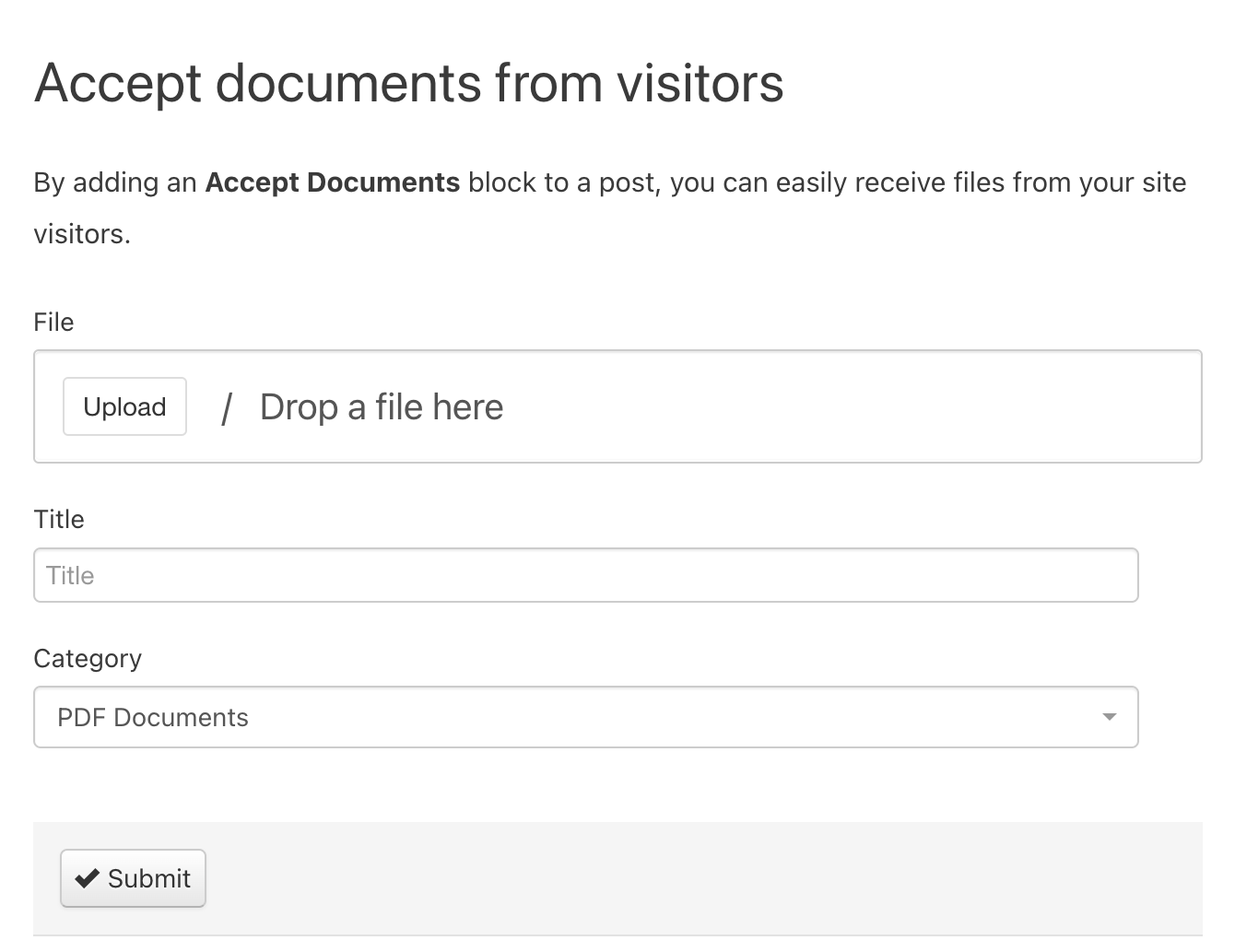Click the "Title" placeholder text inside the input
The image size is (1235, 952).
coord(70,575)
